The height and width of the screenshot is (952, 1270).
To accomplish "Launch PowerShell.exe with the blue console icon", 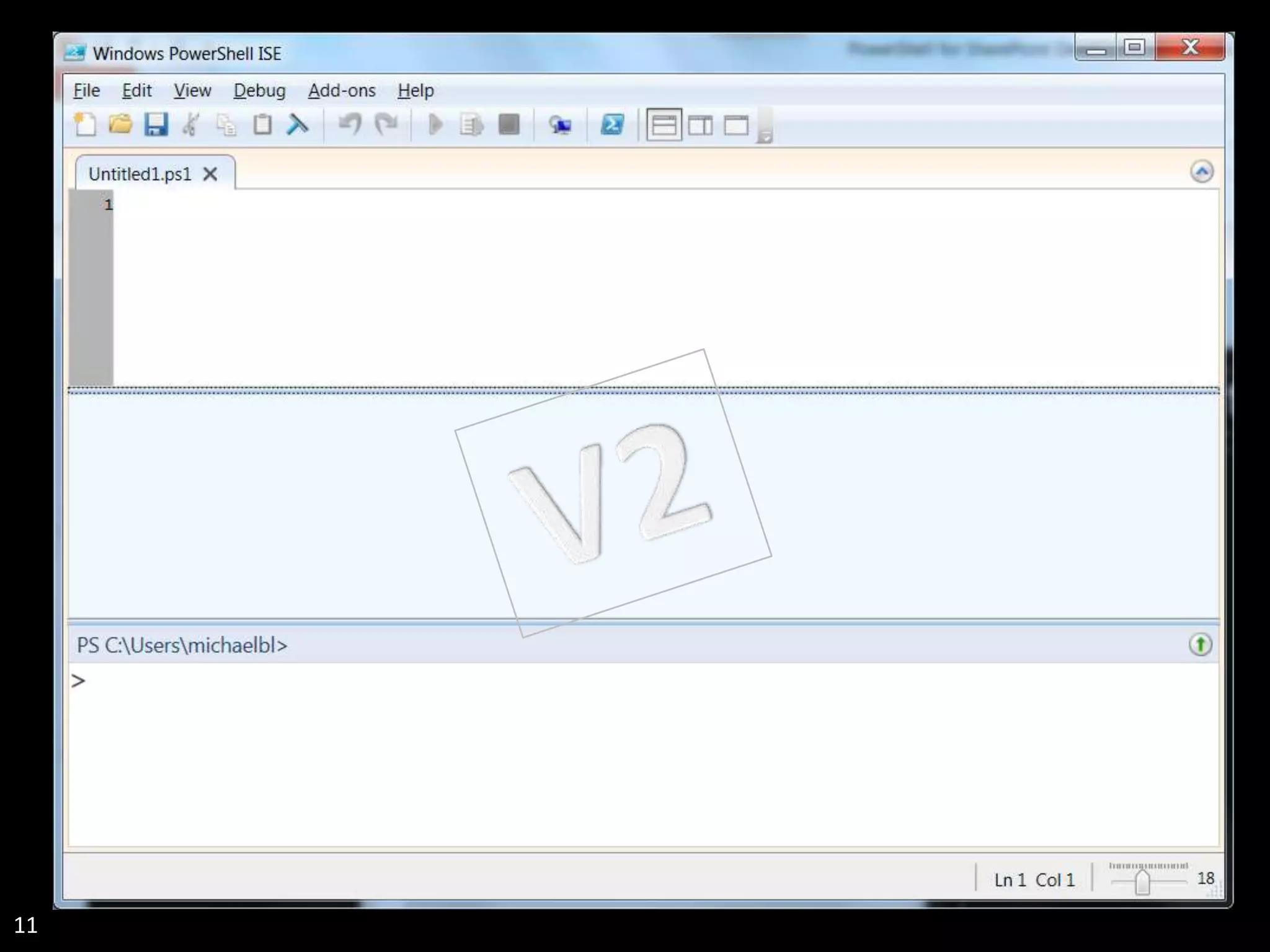I will (x=613, y=125).
